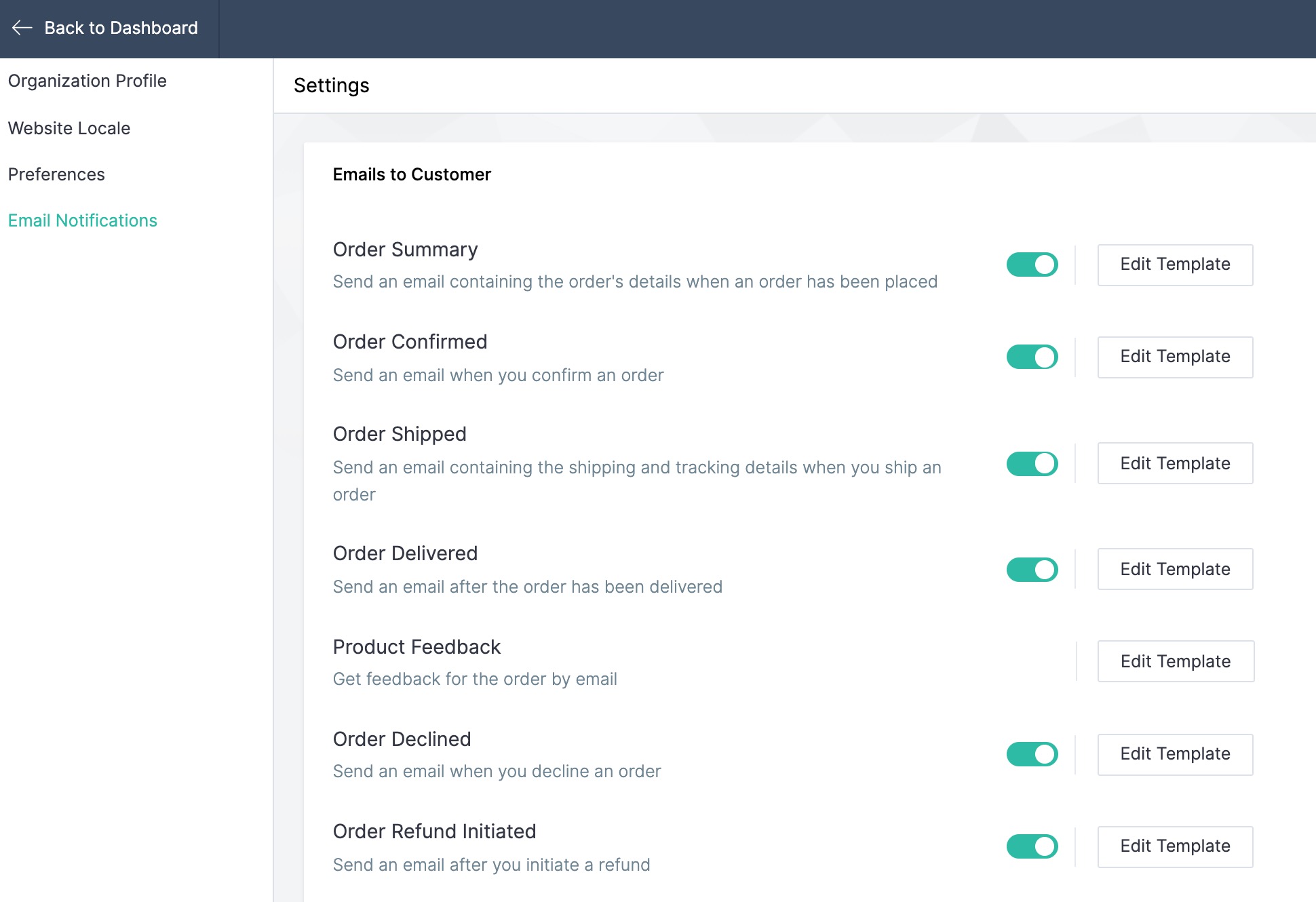Click the Settings page heading
Viewport: 1316px width, 902px height.
point(331,85)
